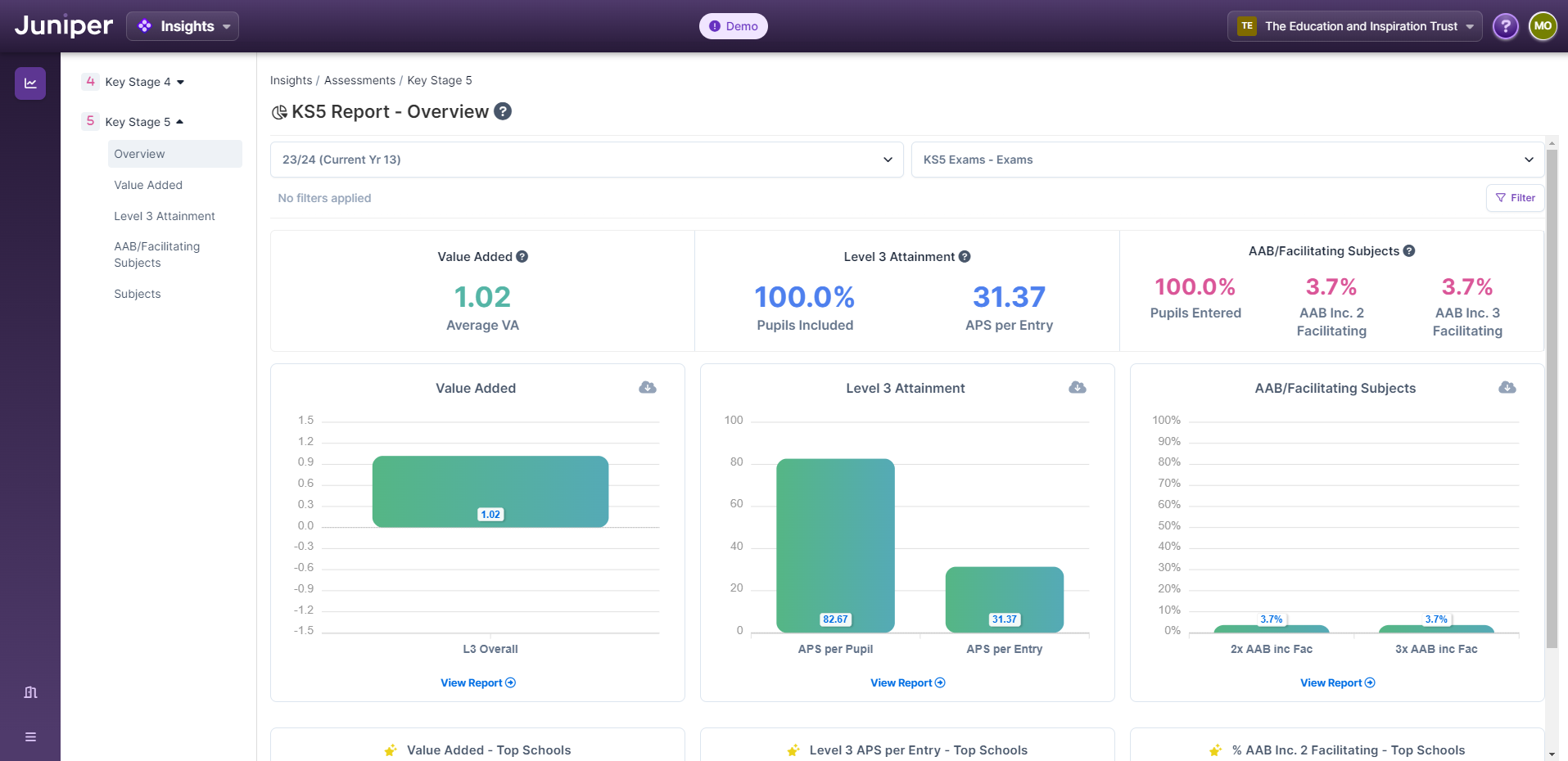
Task: Go to Assessments breadcrumb
Action: pos(359,80)
